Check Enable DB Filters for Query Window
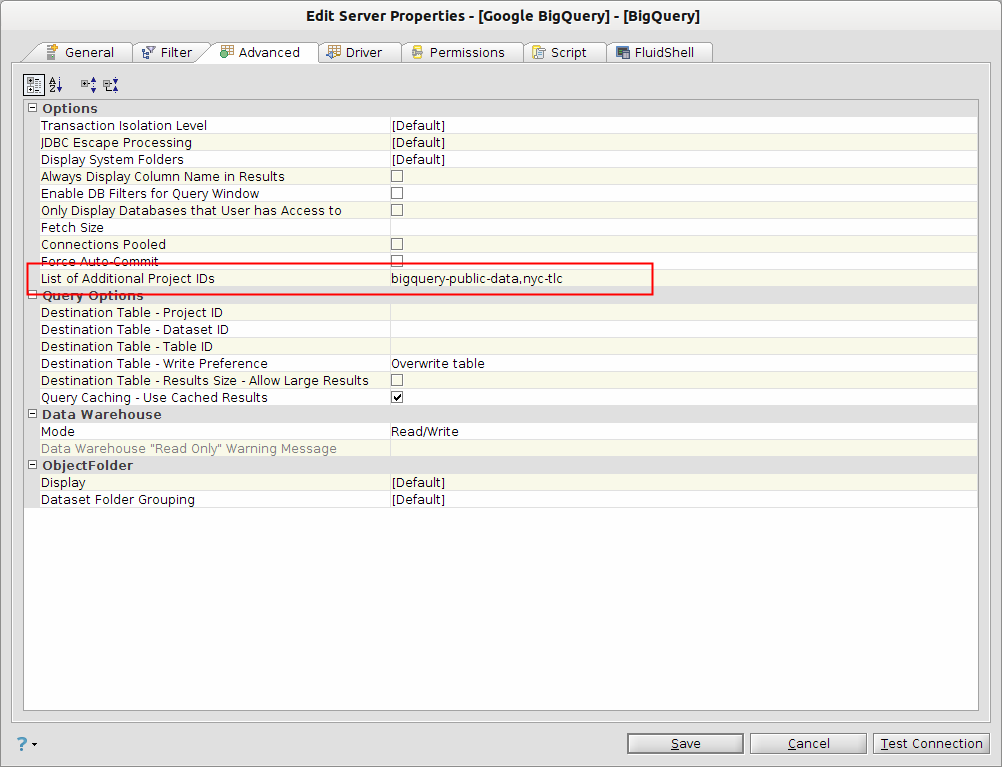The height and width of the screenshot is (767, 1002). tap(397, 193)
